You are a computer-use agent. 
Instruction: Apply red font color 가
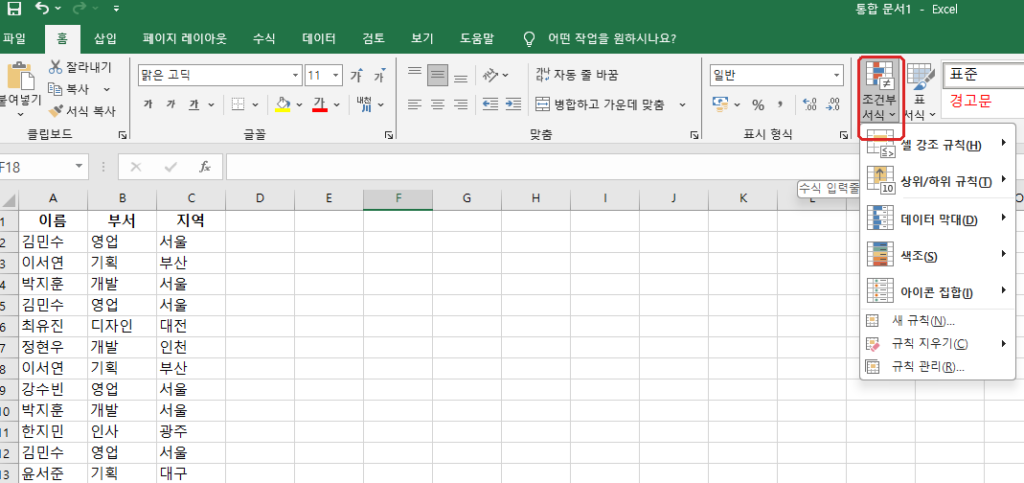pyautogui.click(x=319, y=104)
